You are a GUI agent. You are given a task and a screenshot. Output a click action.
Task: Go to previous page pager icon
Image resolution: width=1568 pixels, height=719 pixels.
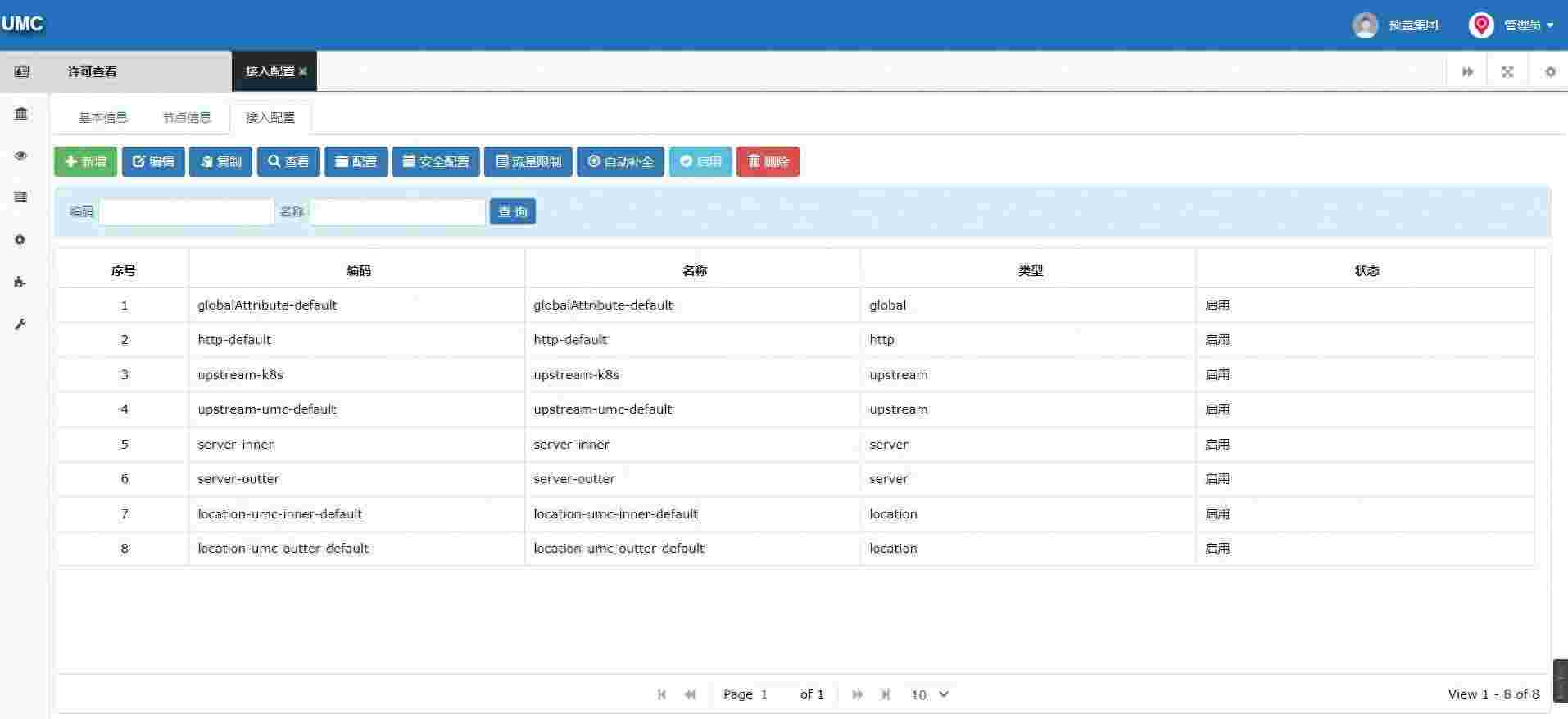tap(690, 694)
